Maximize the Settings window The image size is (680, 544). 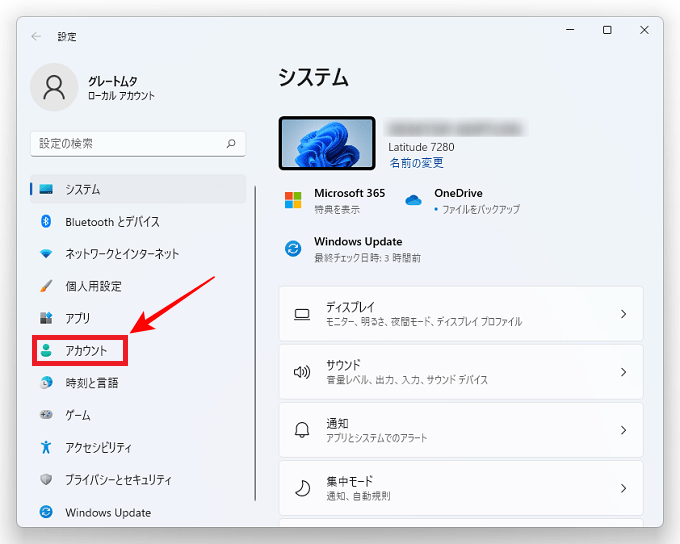pos(607,30)
